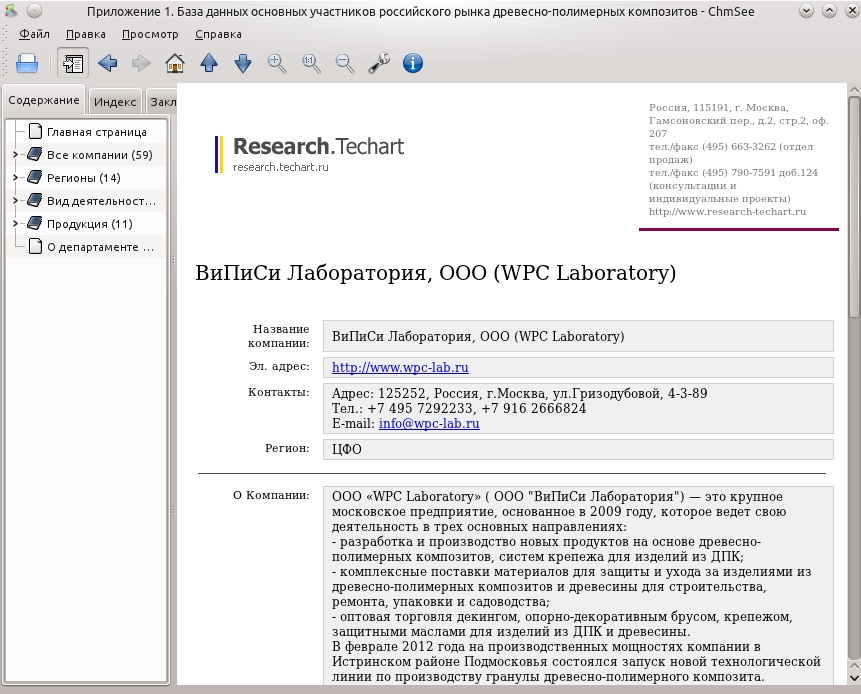Click the book icon next to Все компании
This screenshot has height=694, width=861.
[35, 154]
